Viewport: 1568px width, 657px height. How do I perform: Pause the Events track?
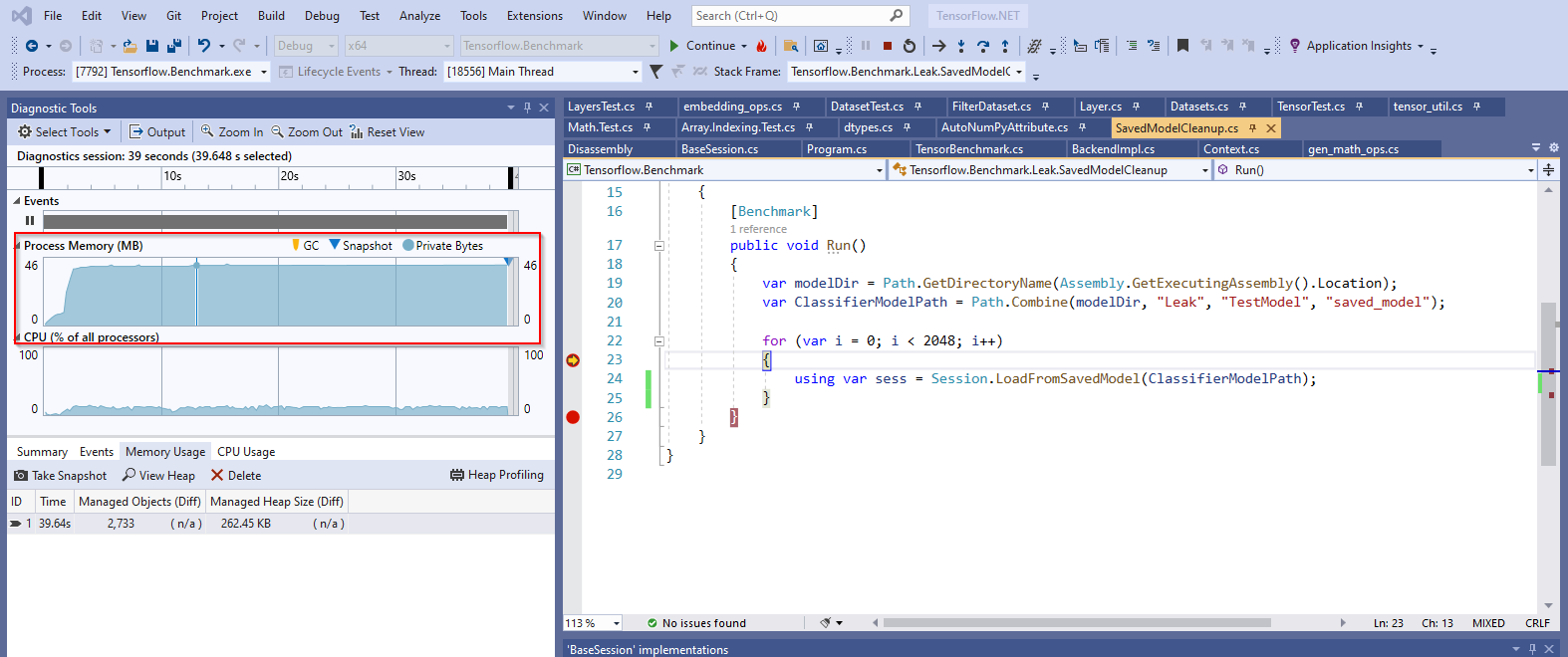(30, 221)
